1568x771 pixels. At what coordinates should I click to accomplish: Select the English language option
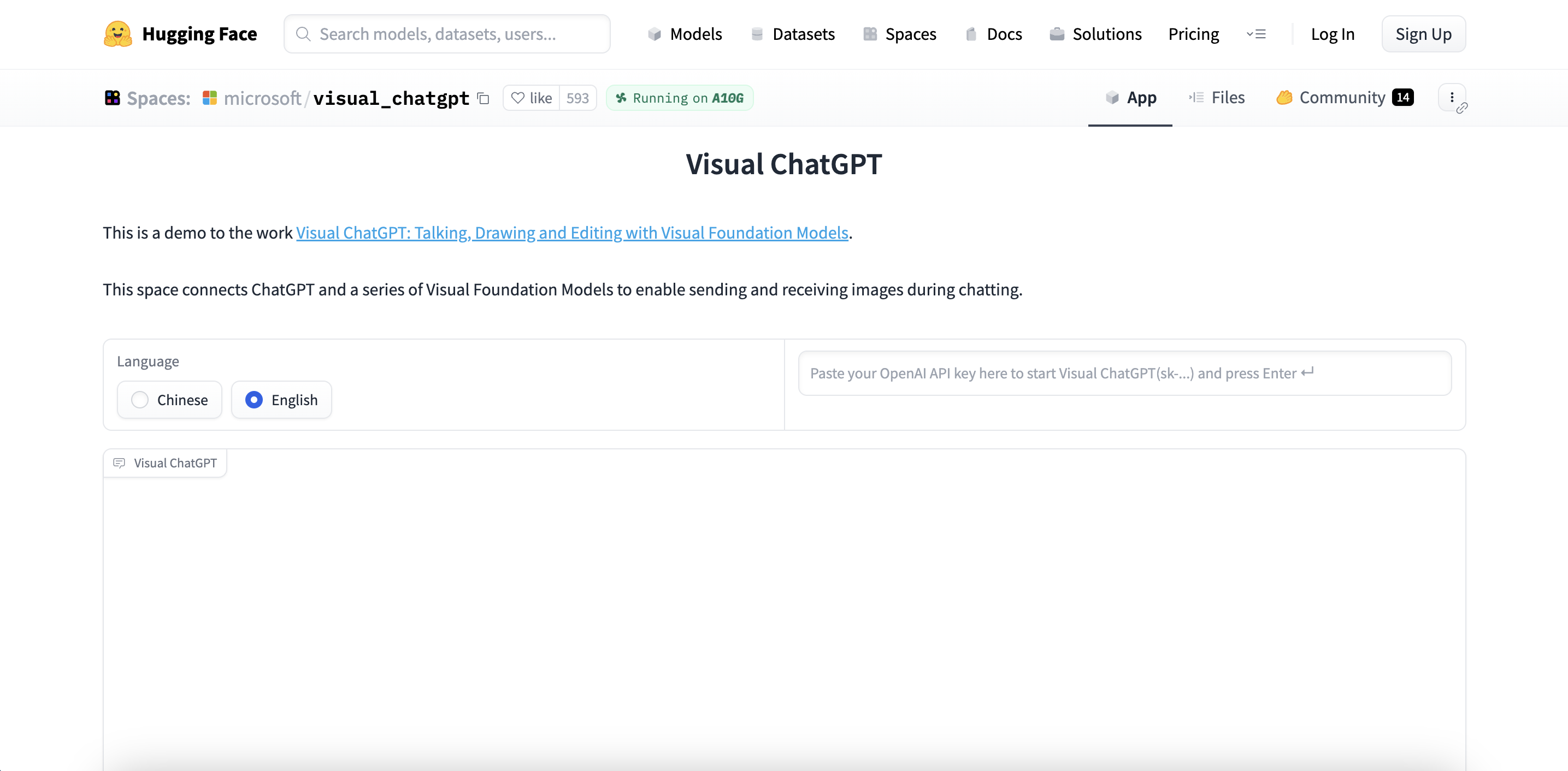point(281,400)
